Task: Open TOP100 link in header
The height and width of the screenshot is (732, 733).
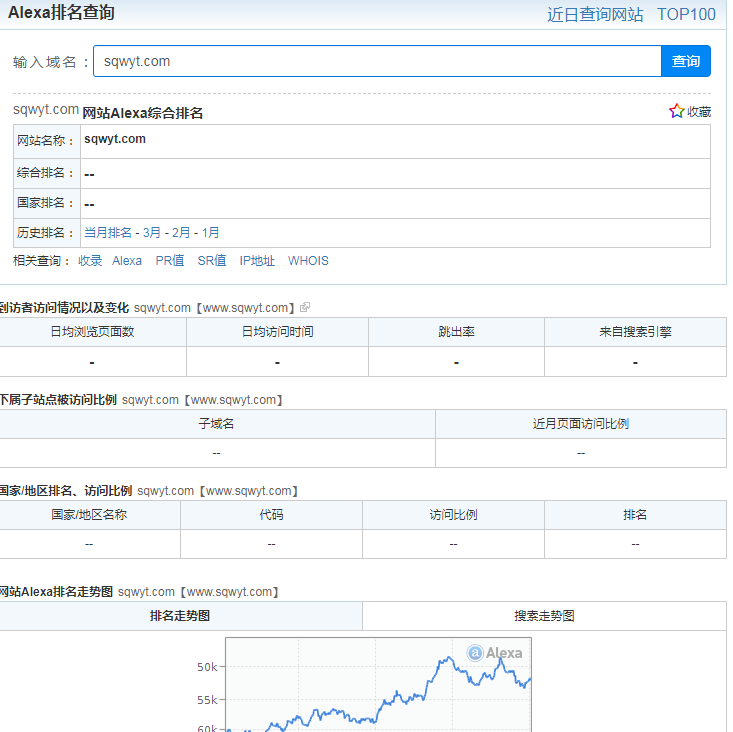Action: point(686,14)
